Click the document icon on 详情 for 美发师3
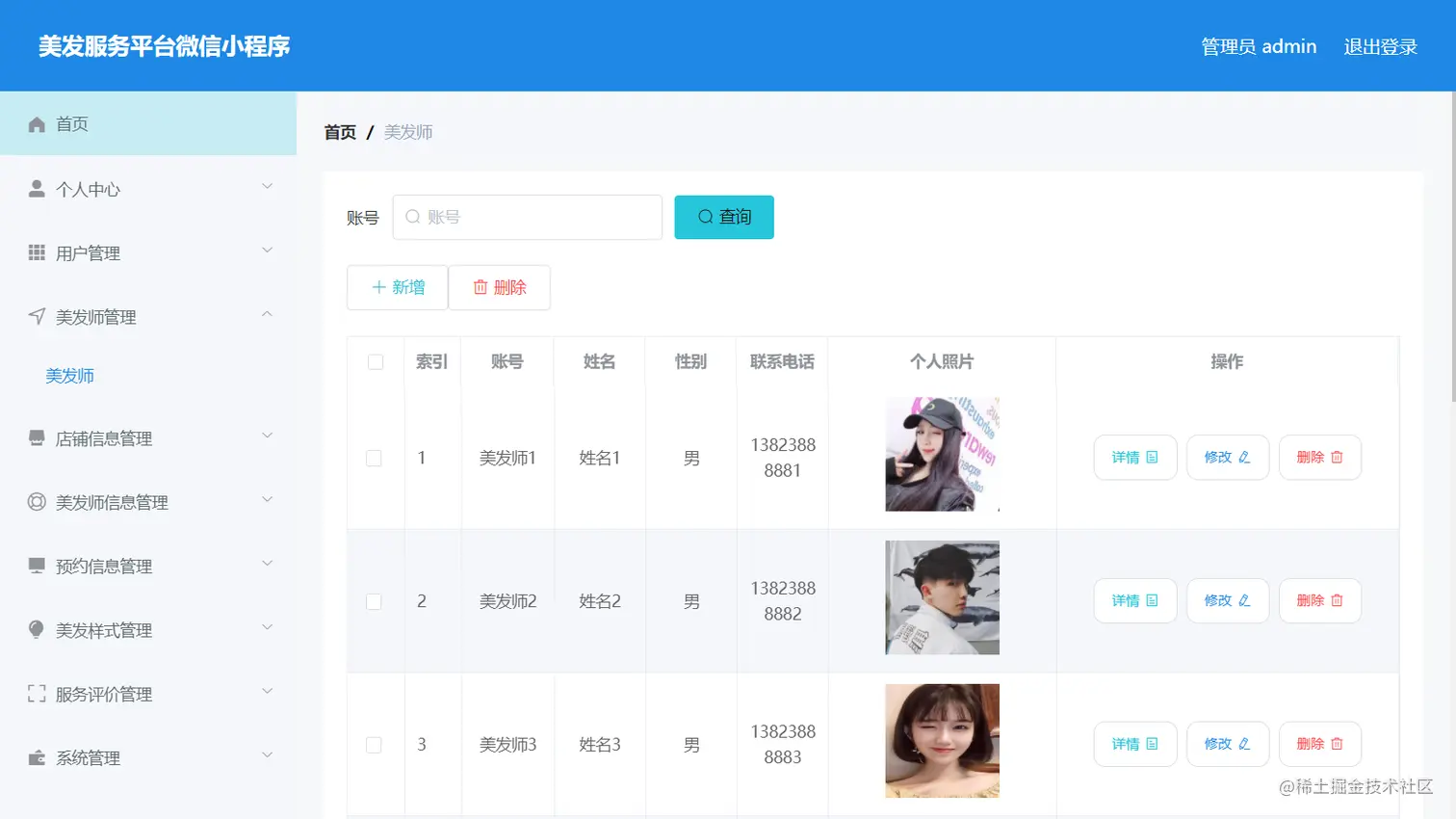This screenshot has width=1456, height=819. coord(1152,744)
